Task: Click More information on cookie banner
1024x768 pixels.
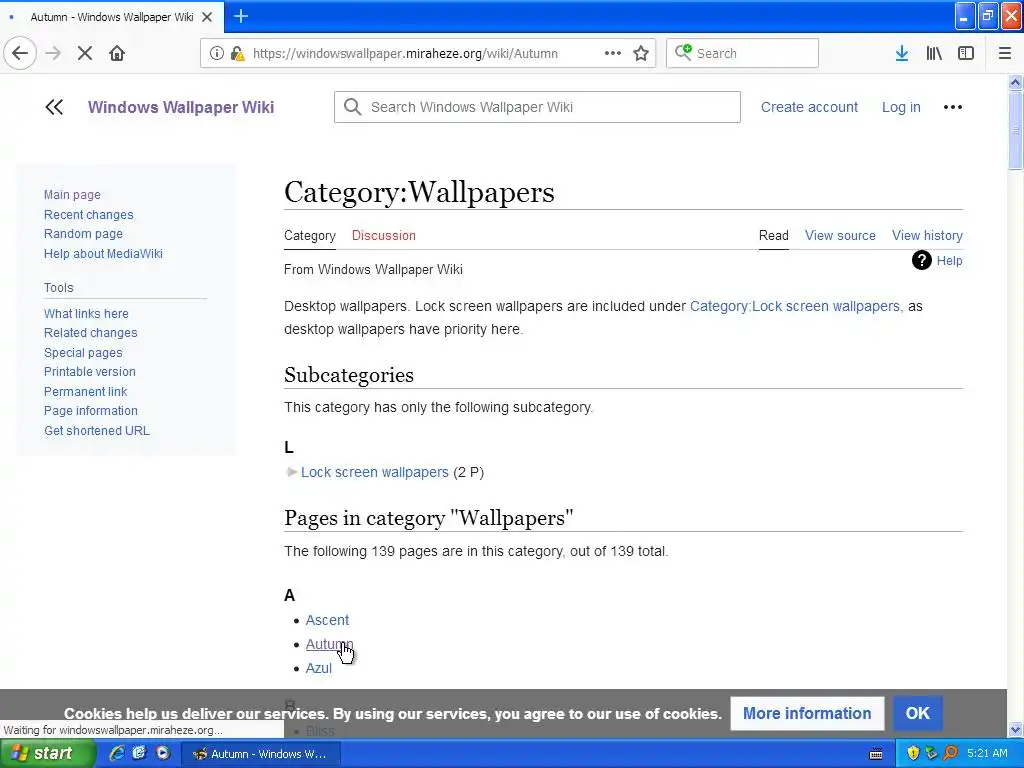Action: (807, 713)
